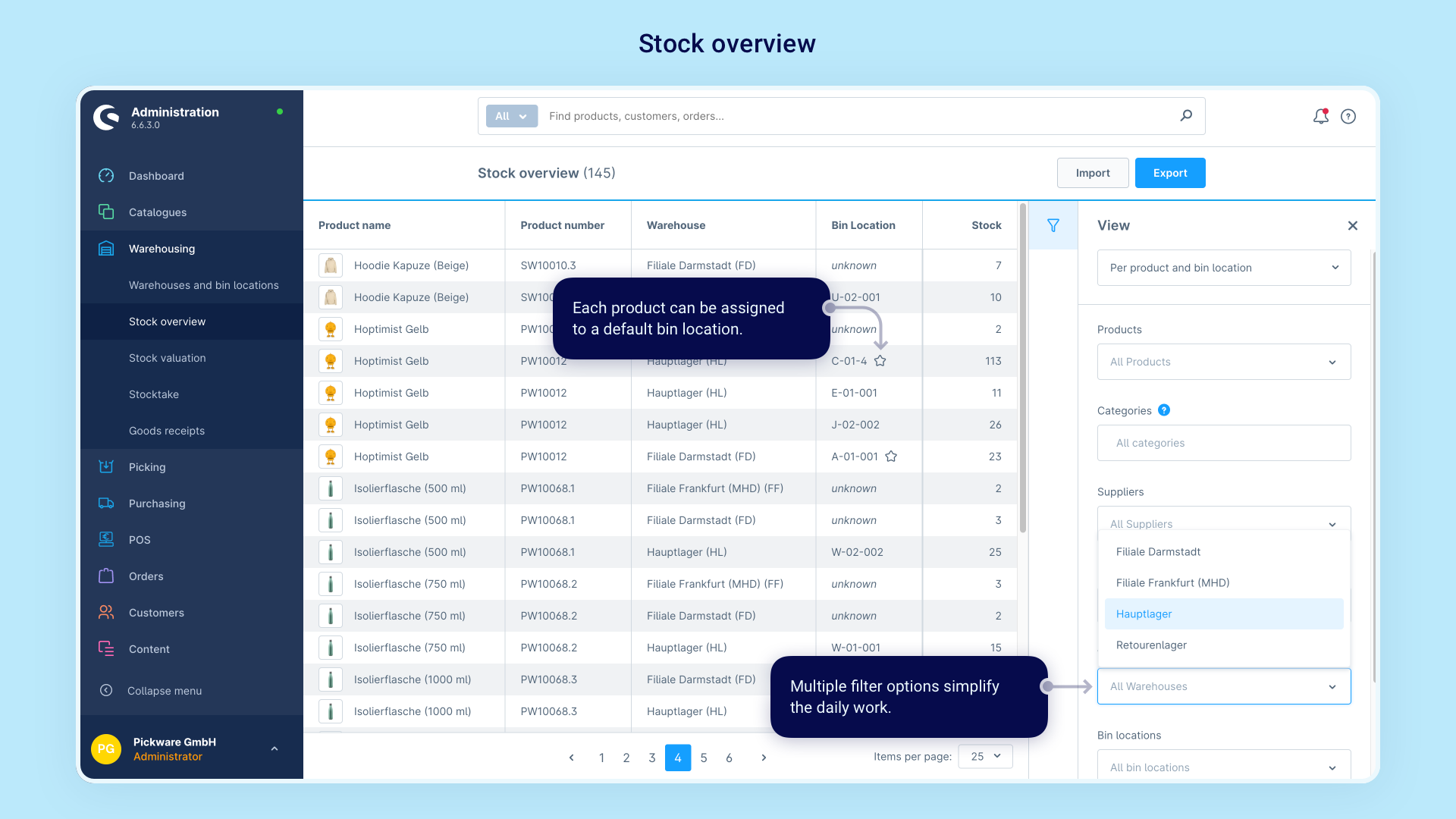Click Isolierflasche (500 ml) Hauptlager thumbnail
The width and height of the screenshot is (1456, 819).
point(331,552)
